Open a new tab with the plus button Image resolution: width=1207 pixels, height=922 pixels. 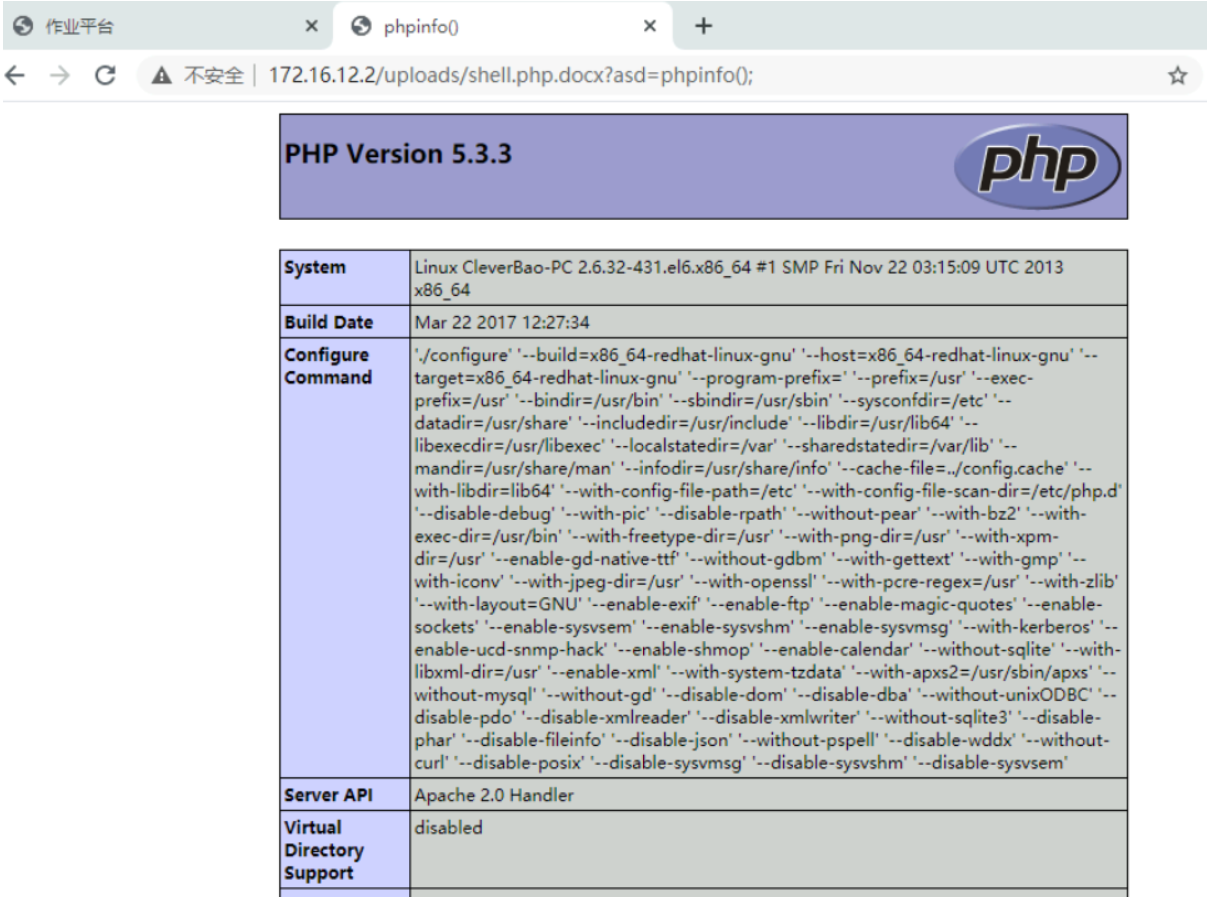[x=703, y=25]
